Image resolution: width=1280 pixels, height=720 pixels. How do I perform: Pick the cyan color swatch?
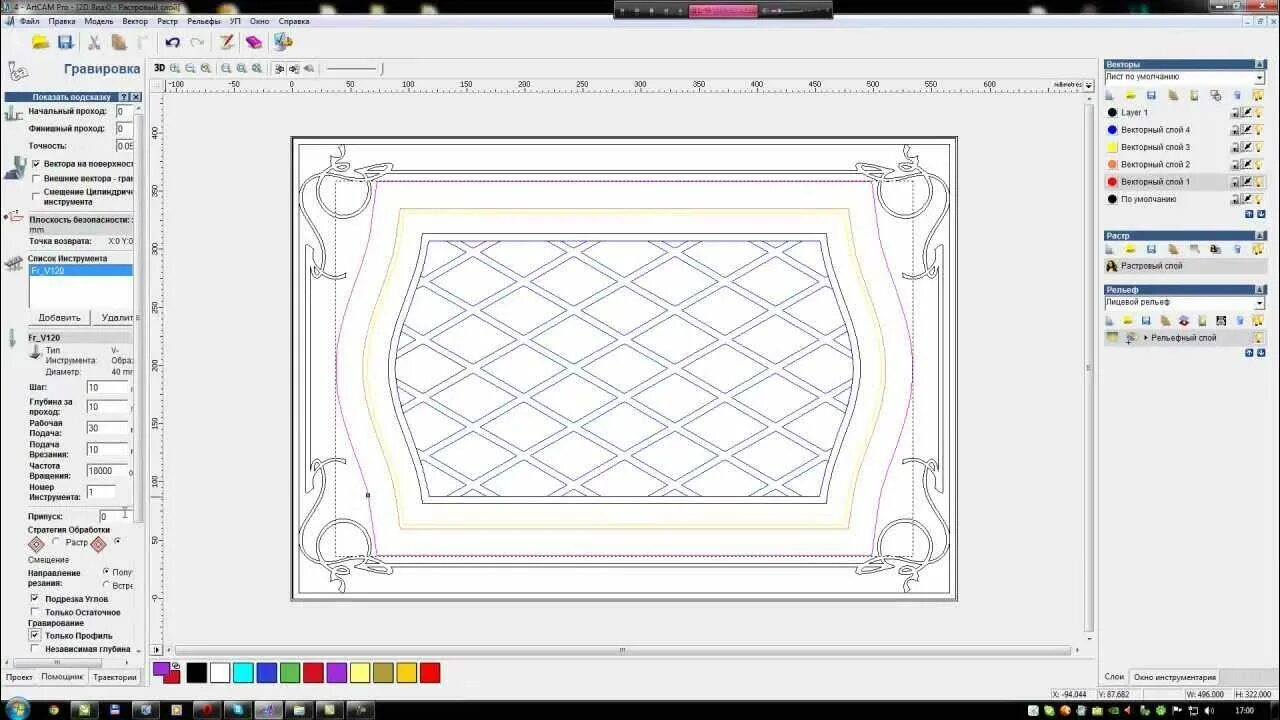[x=243, y=673]
